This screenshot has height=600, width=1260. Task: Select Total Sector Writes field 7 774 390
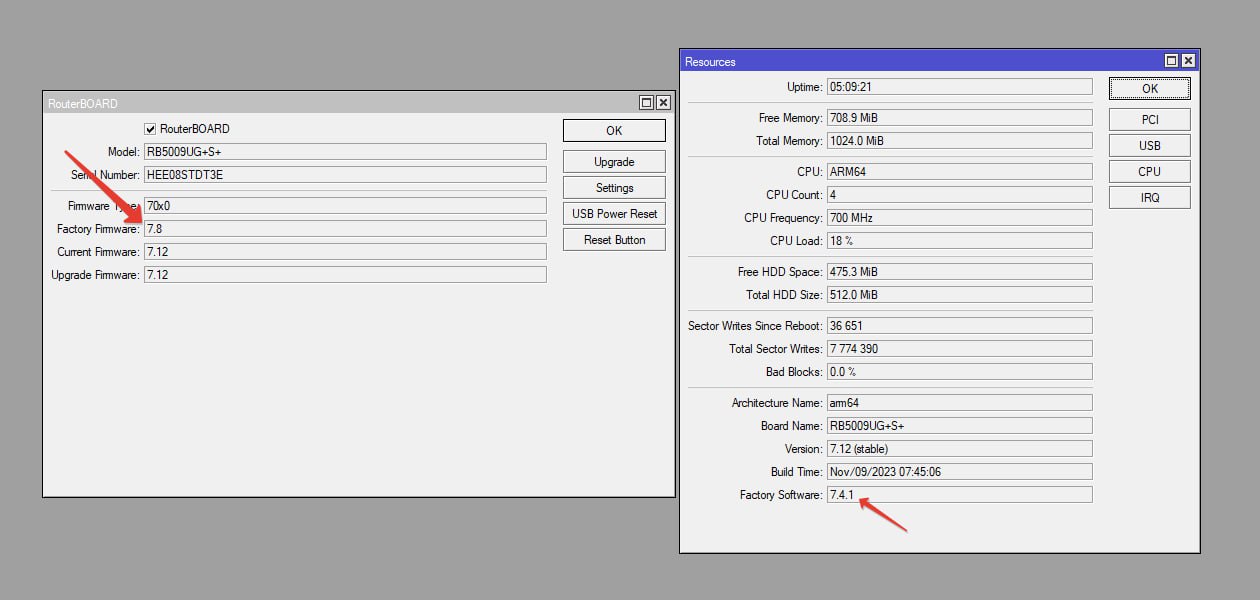point(959,349)
